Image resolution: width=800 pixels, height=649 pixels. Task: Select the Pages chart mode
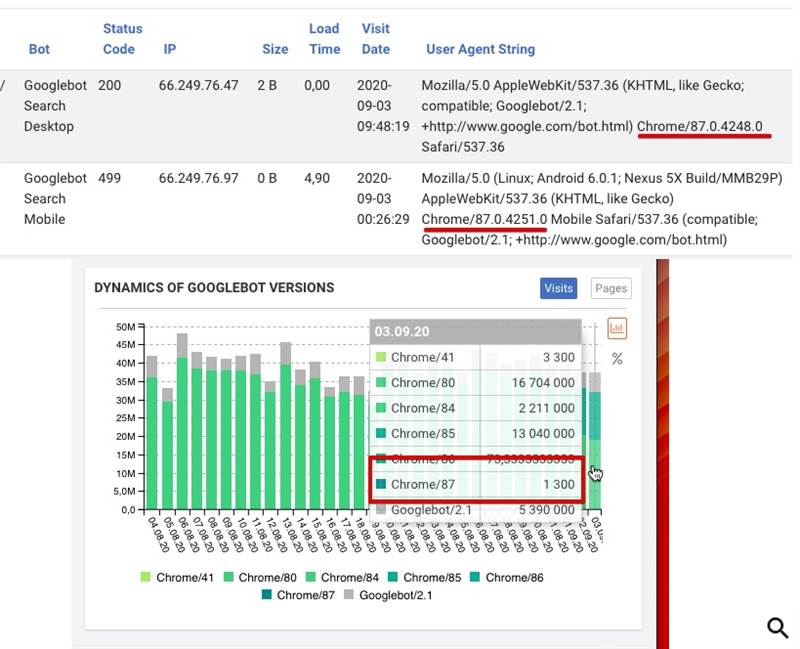coord(611,288)
